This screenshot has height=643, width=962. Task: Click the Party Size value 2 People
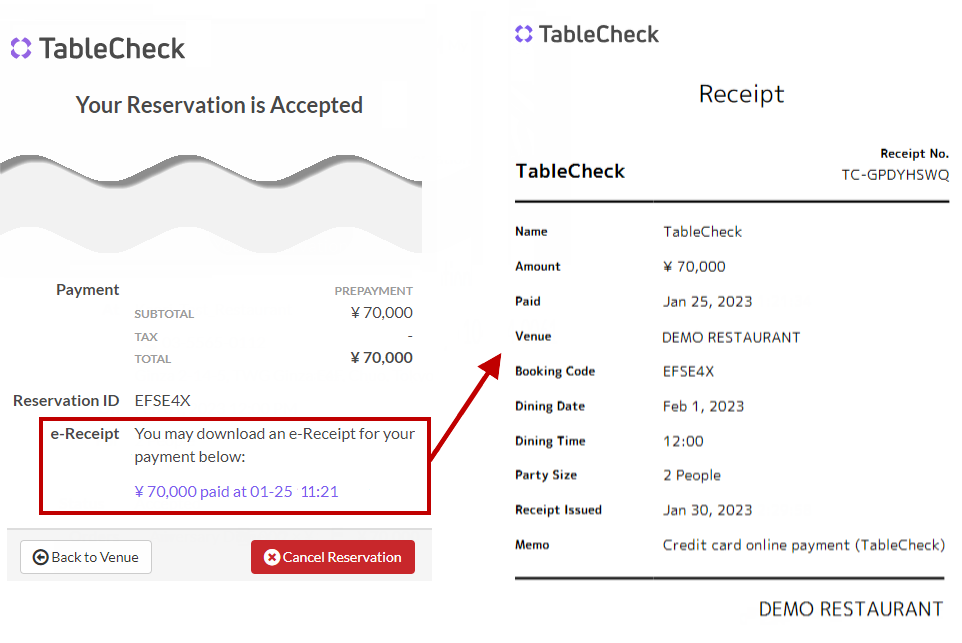tap(691, 475)
